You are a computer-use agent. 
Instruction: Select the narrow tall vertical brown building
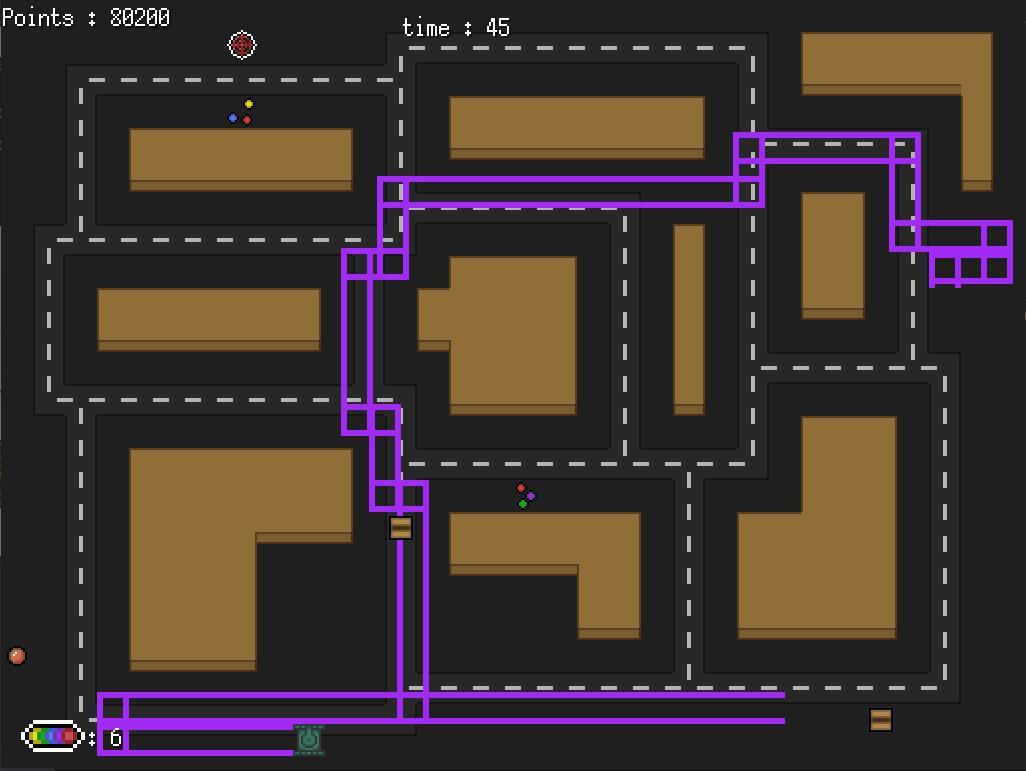(x=689, y=318)
